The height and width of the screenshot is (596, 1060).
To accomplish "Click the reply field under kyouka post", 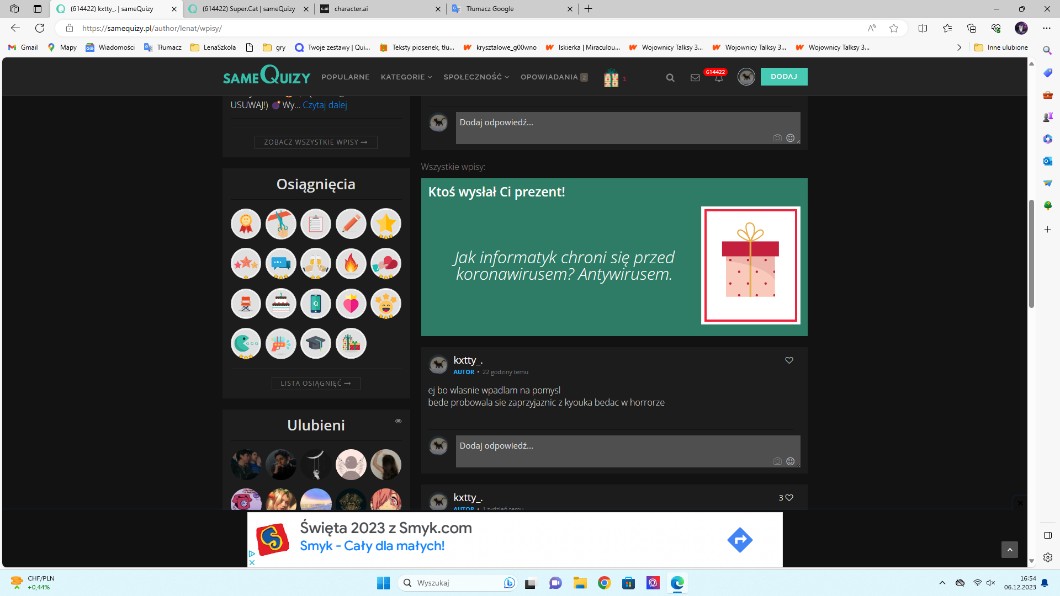I will (x=610, y=446).
